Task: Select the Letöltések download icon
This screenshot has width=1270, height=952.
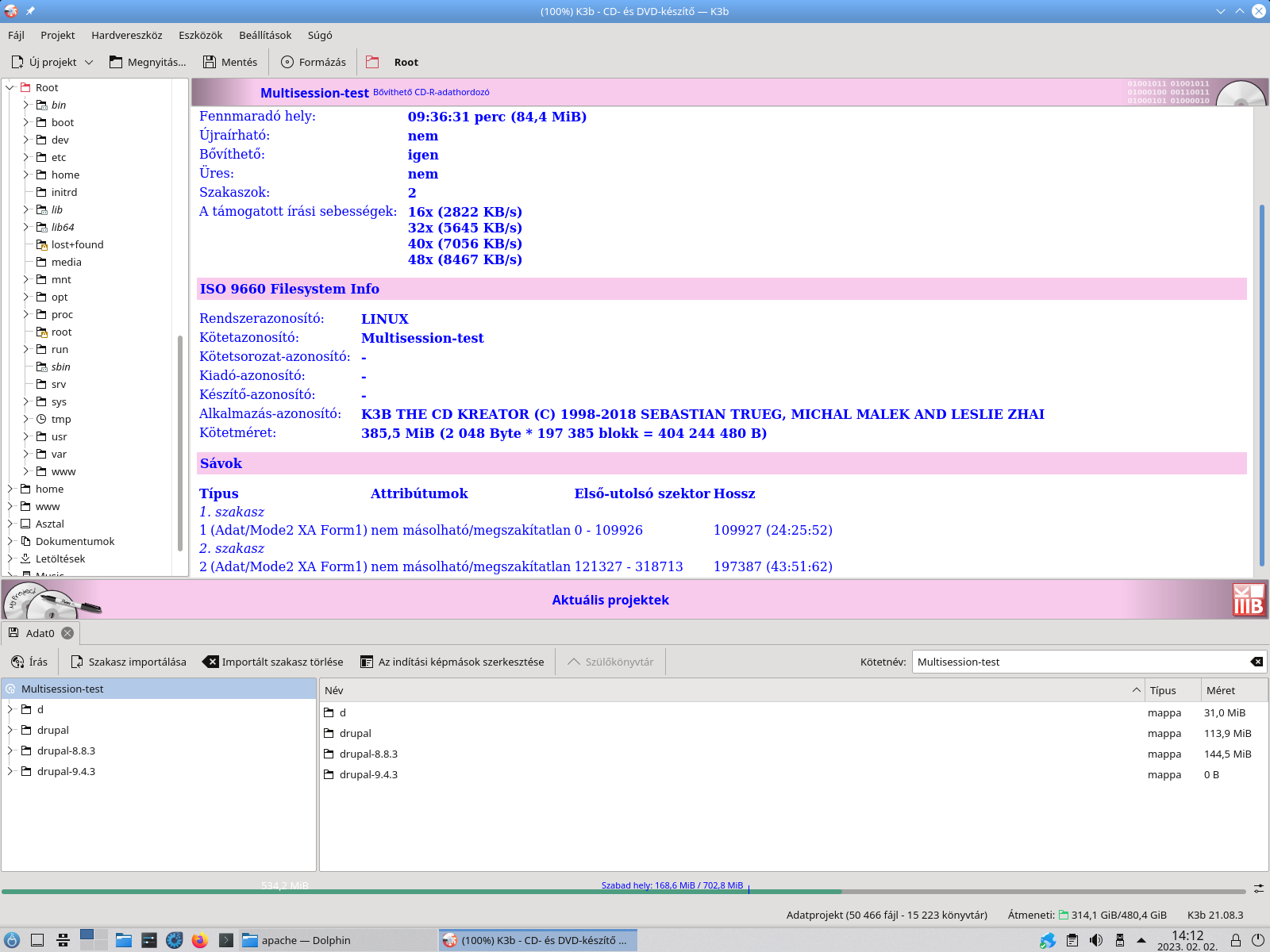Action: (x=25, y=559)
